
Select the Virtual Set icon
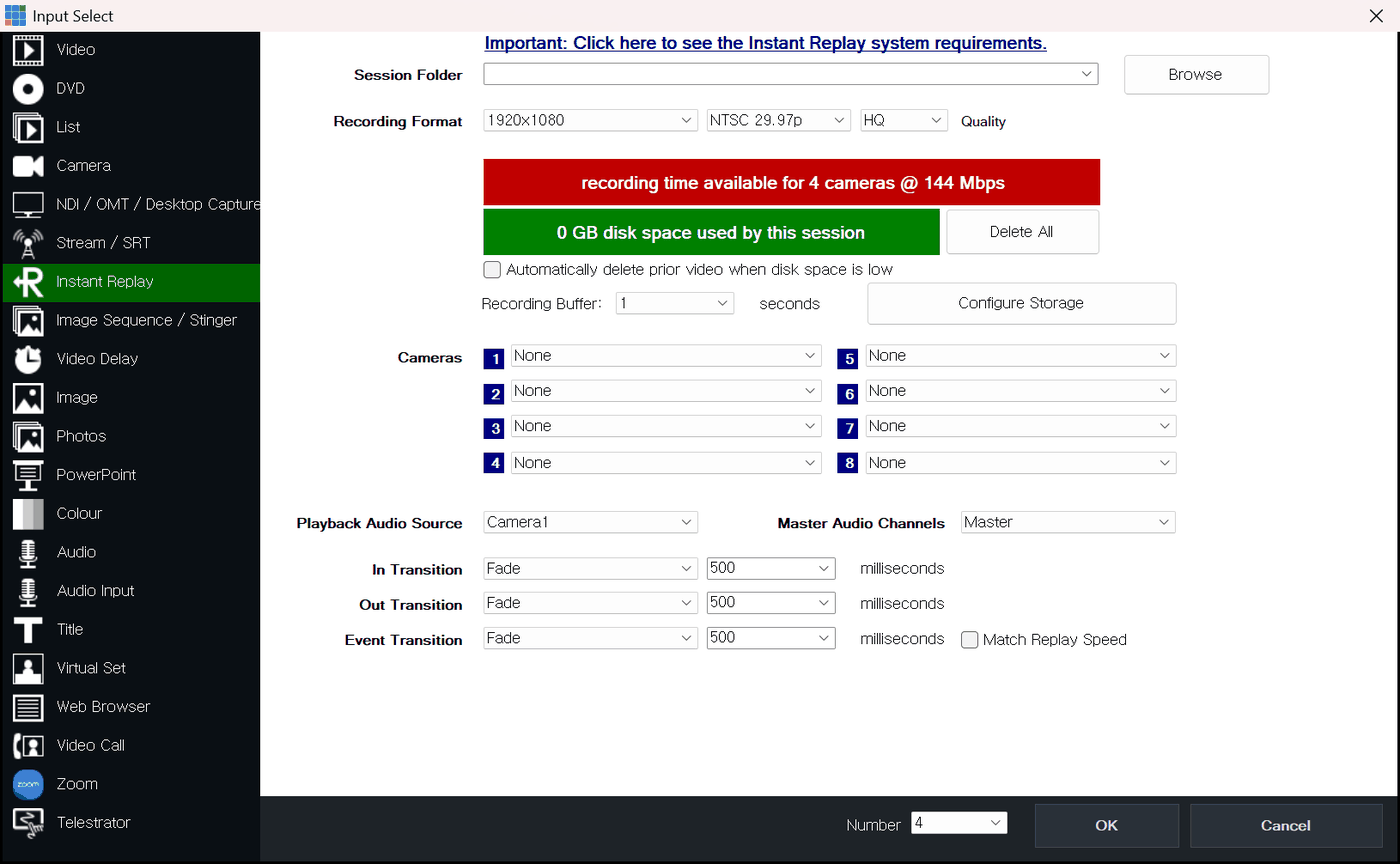point(28,668)
